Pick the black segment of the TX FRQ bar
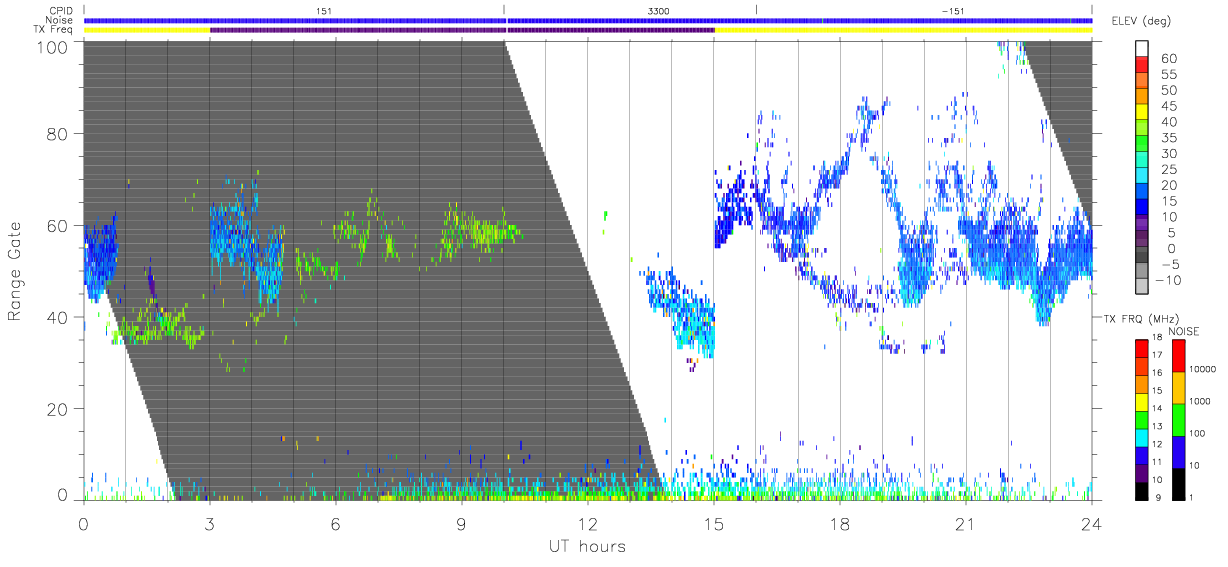 [x=1141, y=491]
